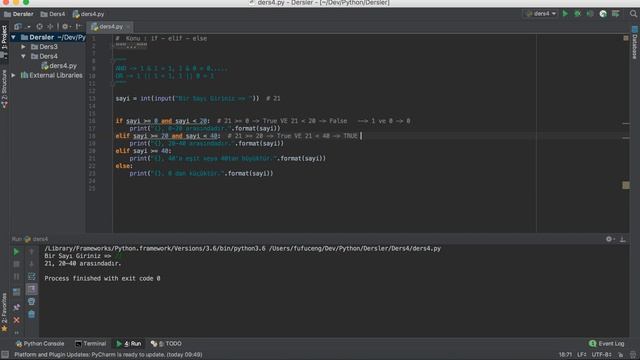Click the fold marker in gutter near line 8
The image size is (640, 360).
click(112, 60)
